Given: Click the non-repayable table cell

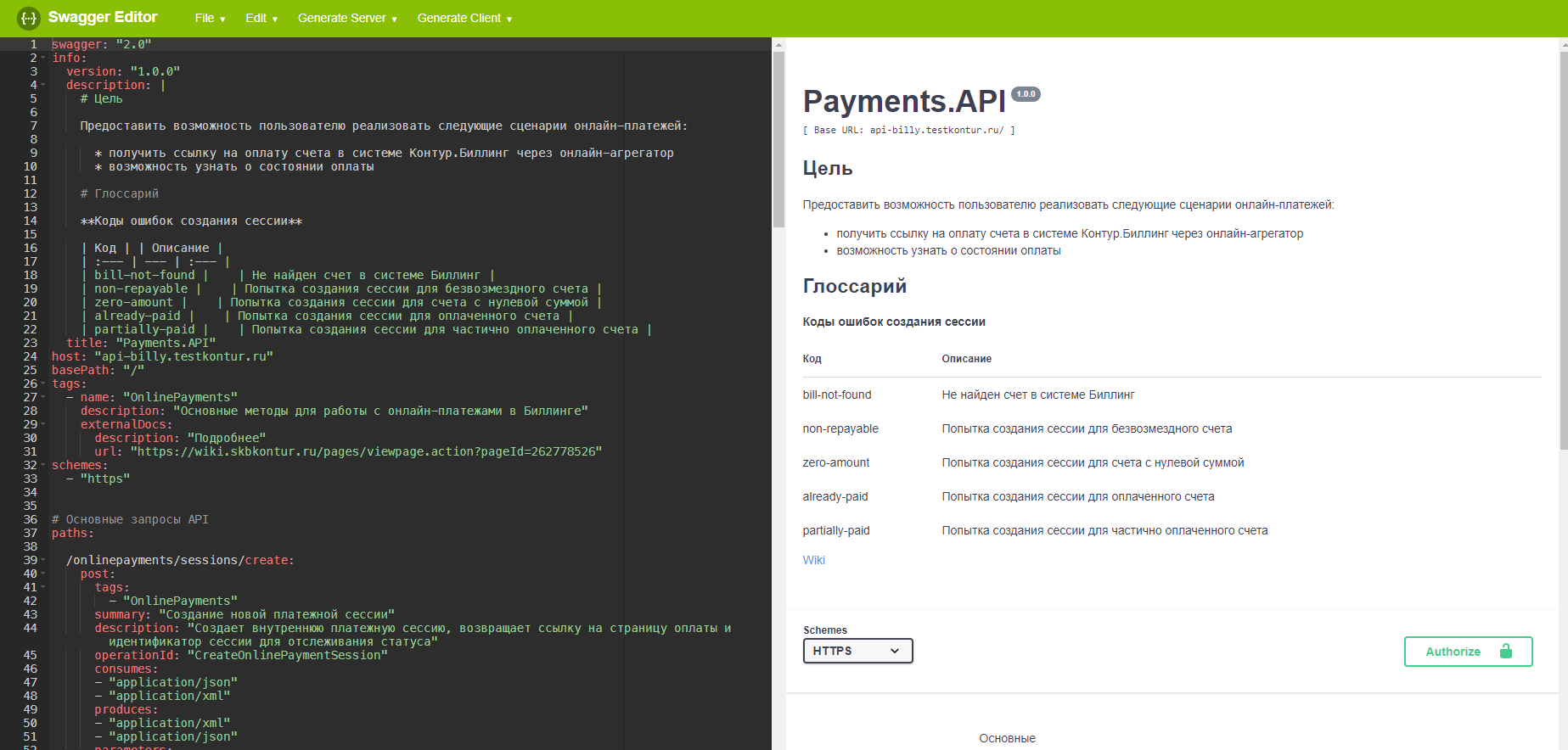Looking at the screenshot, I should click(x=840, y=428).
